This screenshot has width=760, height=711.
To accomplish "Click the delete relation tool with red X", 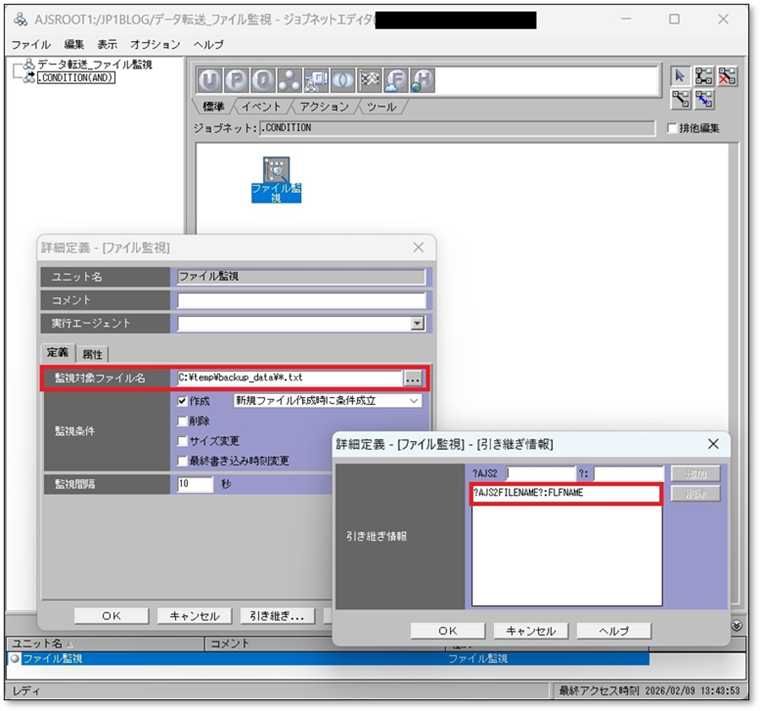I will click(729, 76).
